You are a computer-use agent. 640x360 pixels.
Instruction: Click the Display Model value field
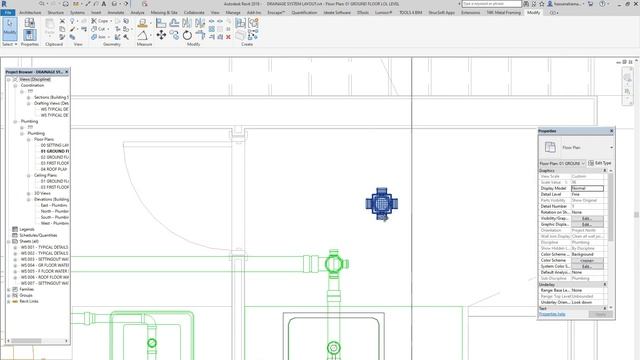(x=587, y=188)
